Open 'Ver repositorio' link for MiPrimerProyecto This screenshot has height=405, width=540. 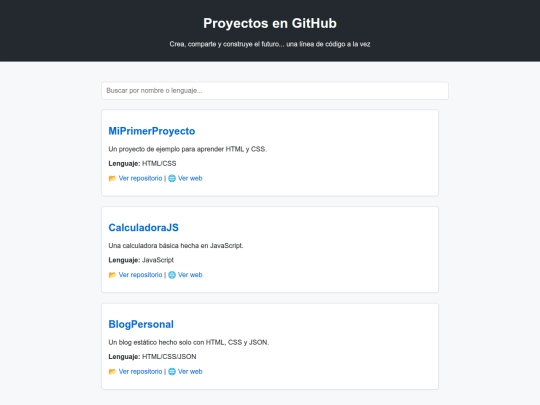(x=140, y=178)
